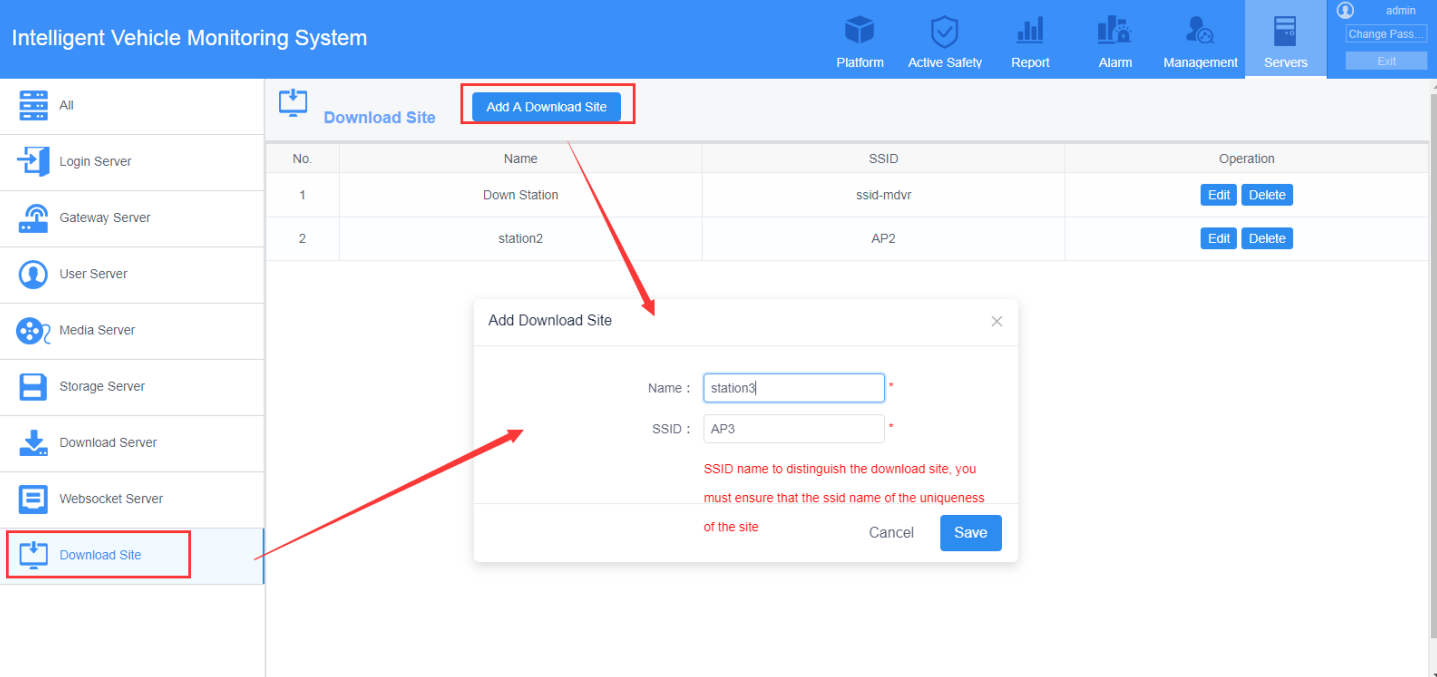Click the Change Password button
1437x677 pixels.
click(x=1386, y=34)
